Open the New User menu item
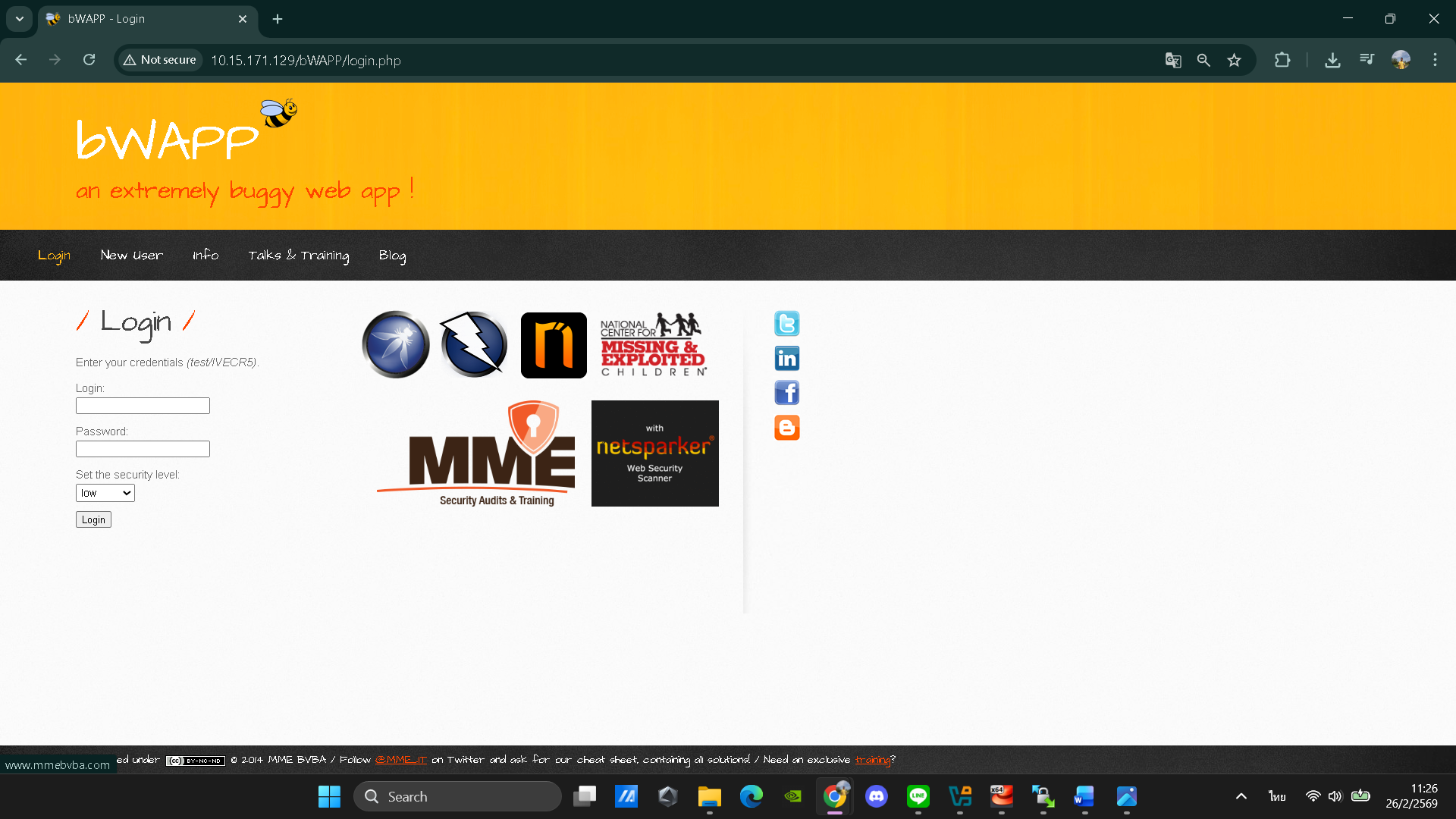 (131, 256)
